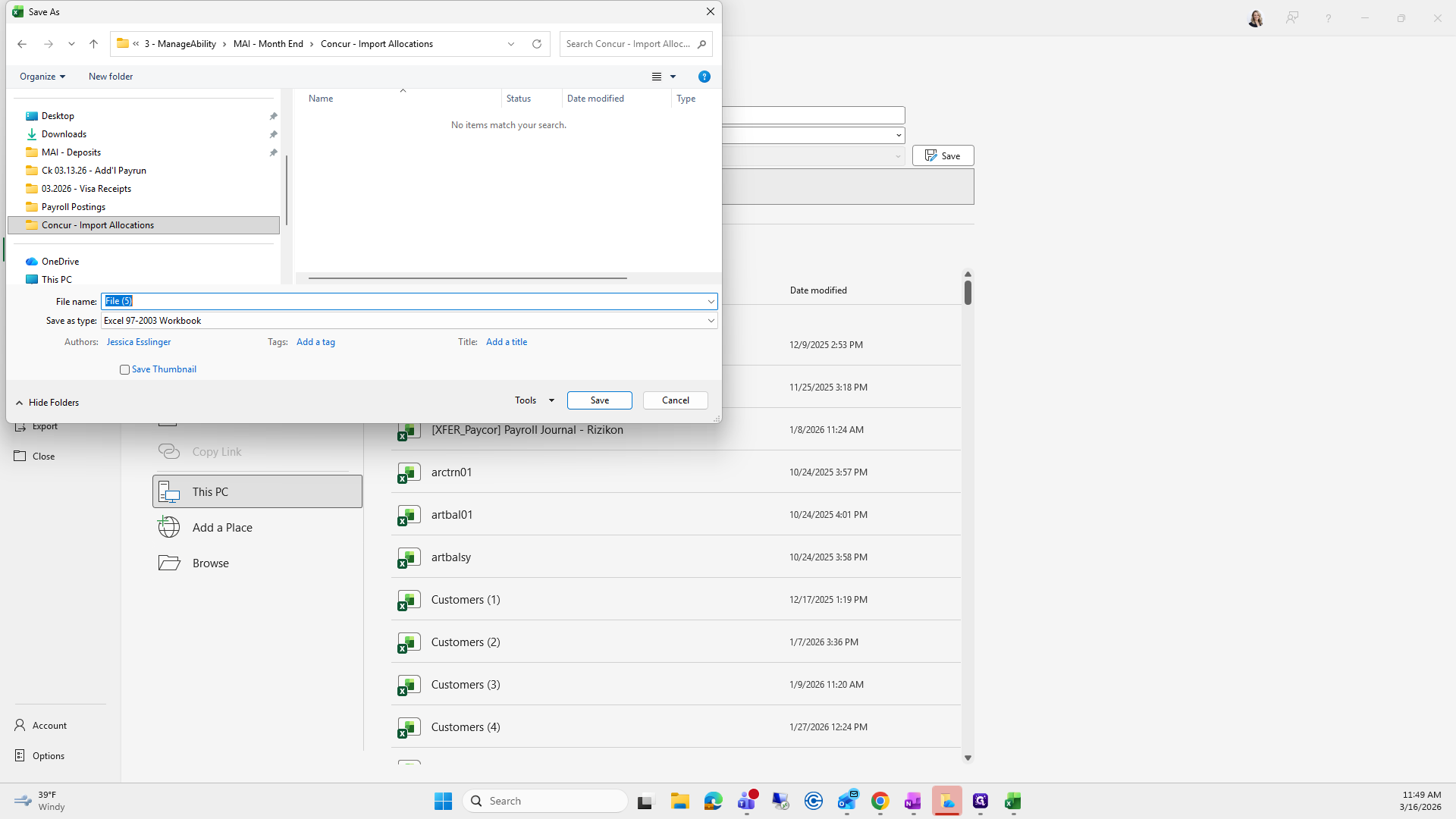Open Google Chrome from the taskbar
This screenshot has height=819, width=1456.
point(880,801)
